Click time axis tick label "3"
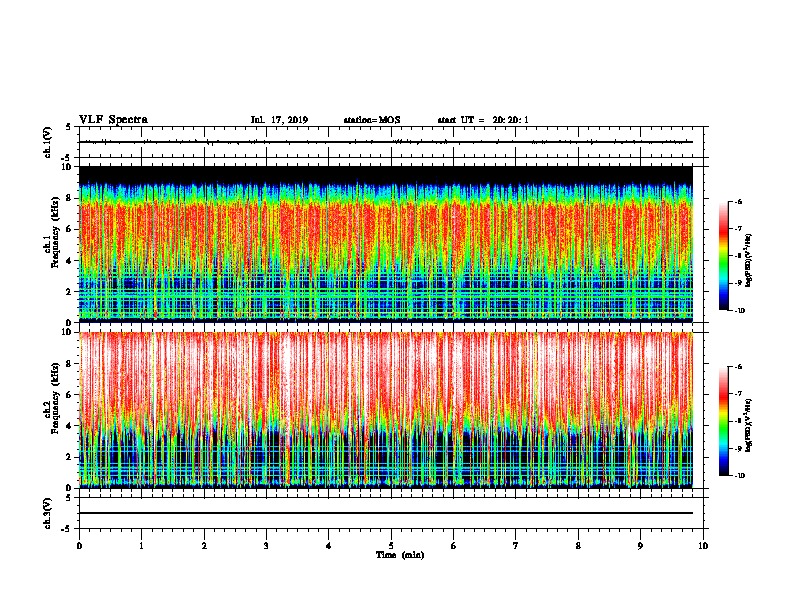Viewport: 792px width, 612px height. click(266, 546)
